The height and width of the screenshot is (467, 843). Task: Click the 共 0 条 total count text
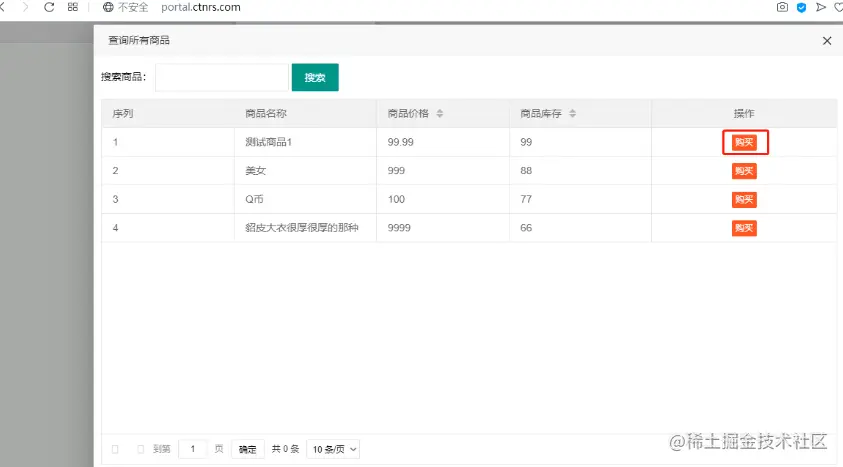tap(285, 449)
